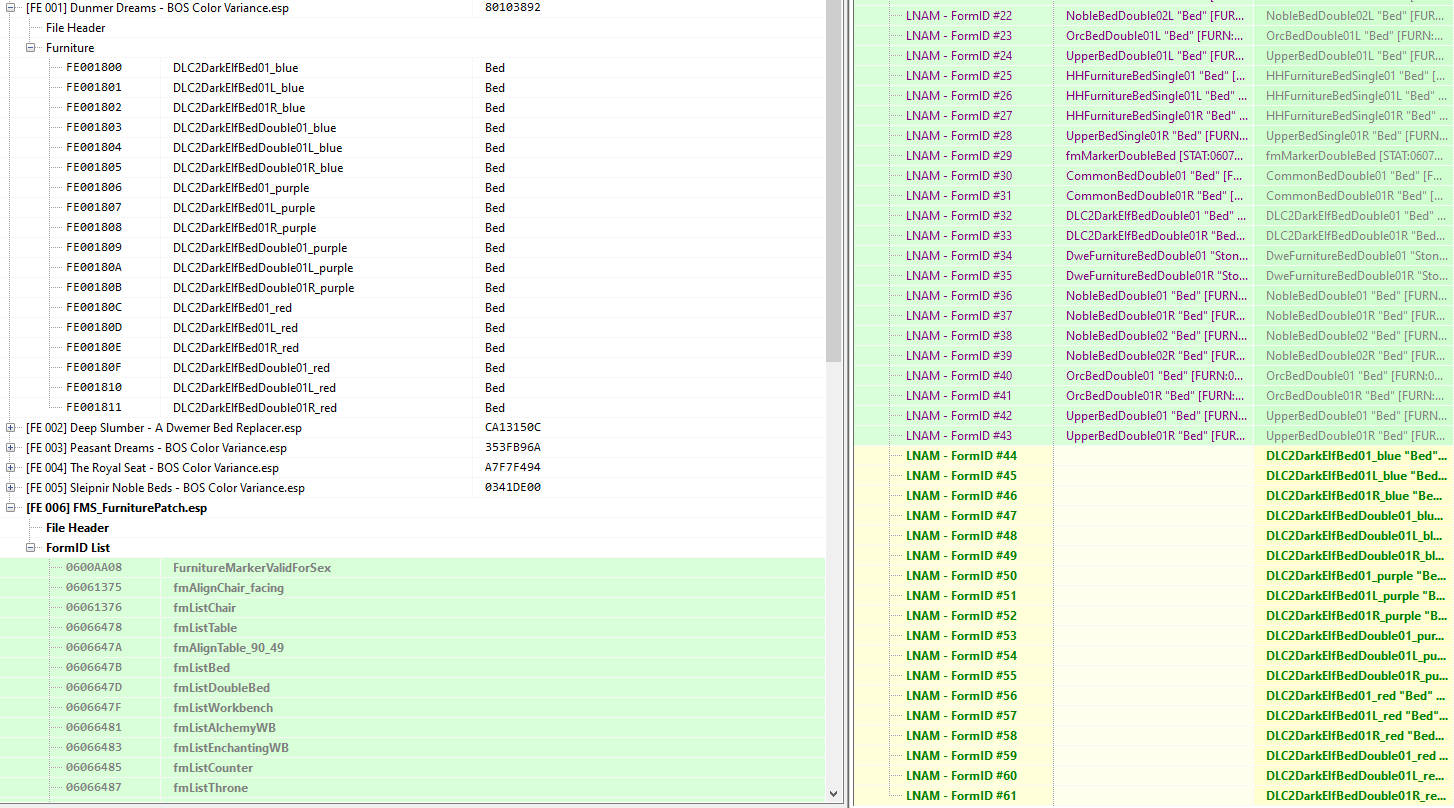Screen dimensions: 1454x808
Task: Click the bold DLC2DarkElfBed01_red value in row #56
Action: click(x=1356, y=696)
